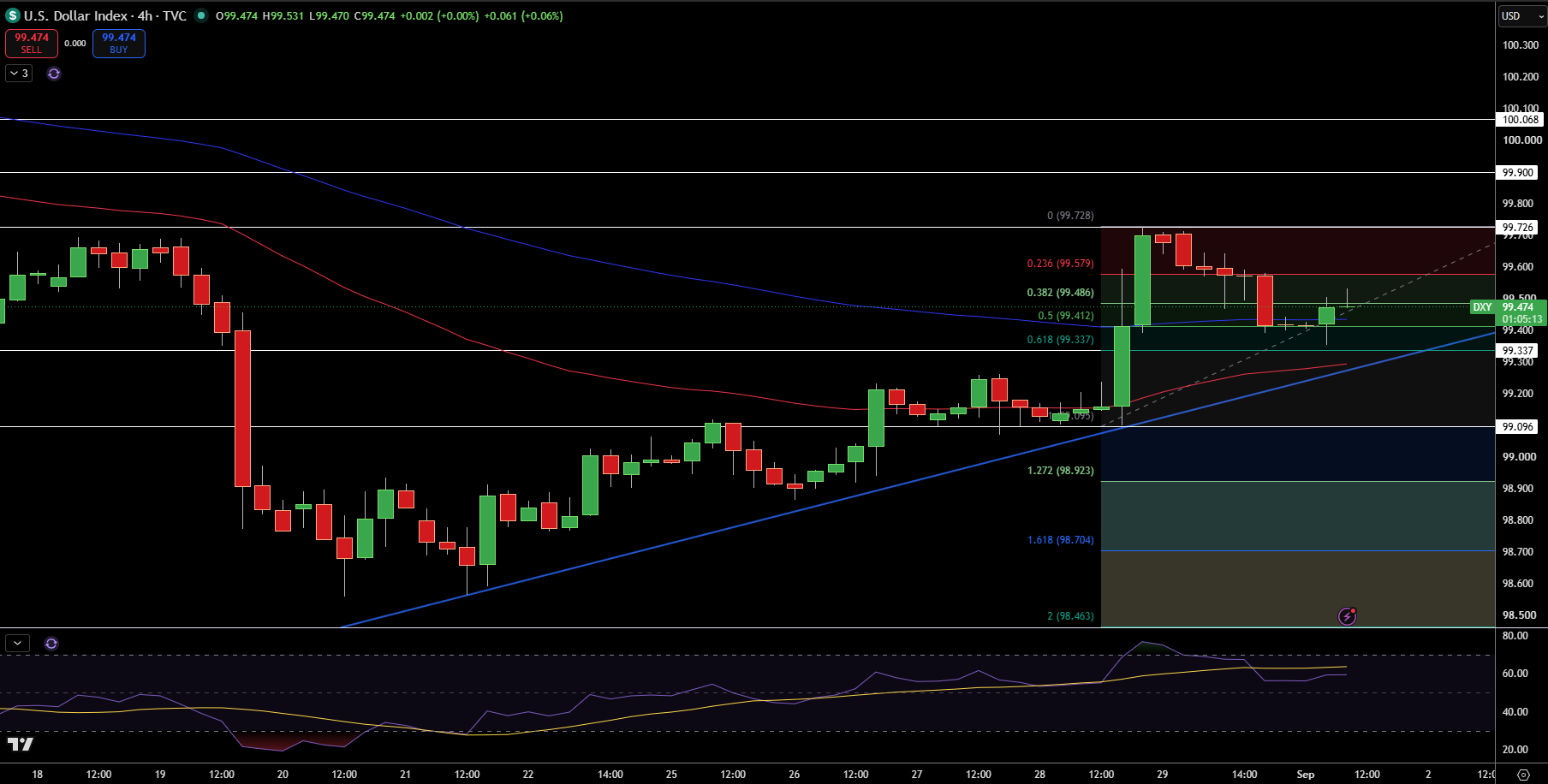Click the H99.531 high value in the header

283,16
